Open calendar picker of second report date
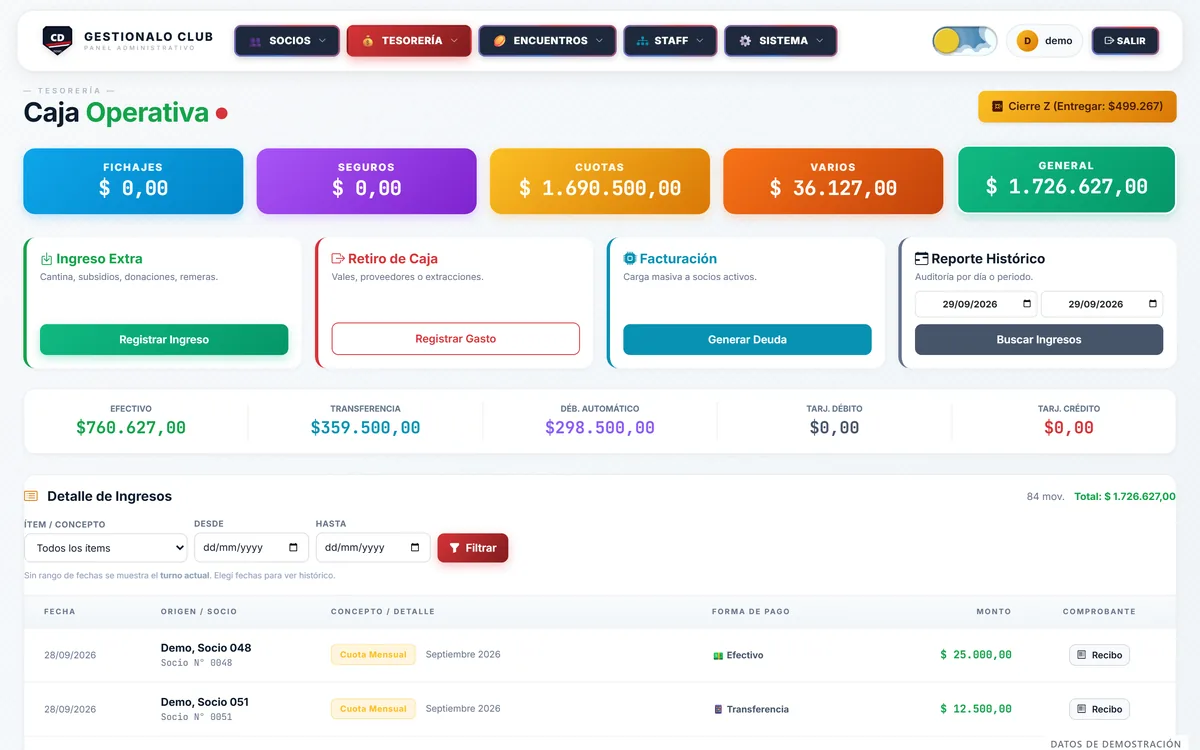 coord(1153,304)
